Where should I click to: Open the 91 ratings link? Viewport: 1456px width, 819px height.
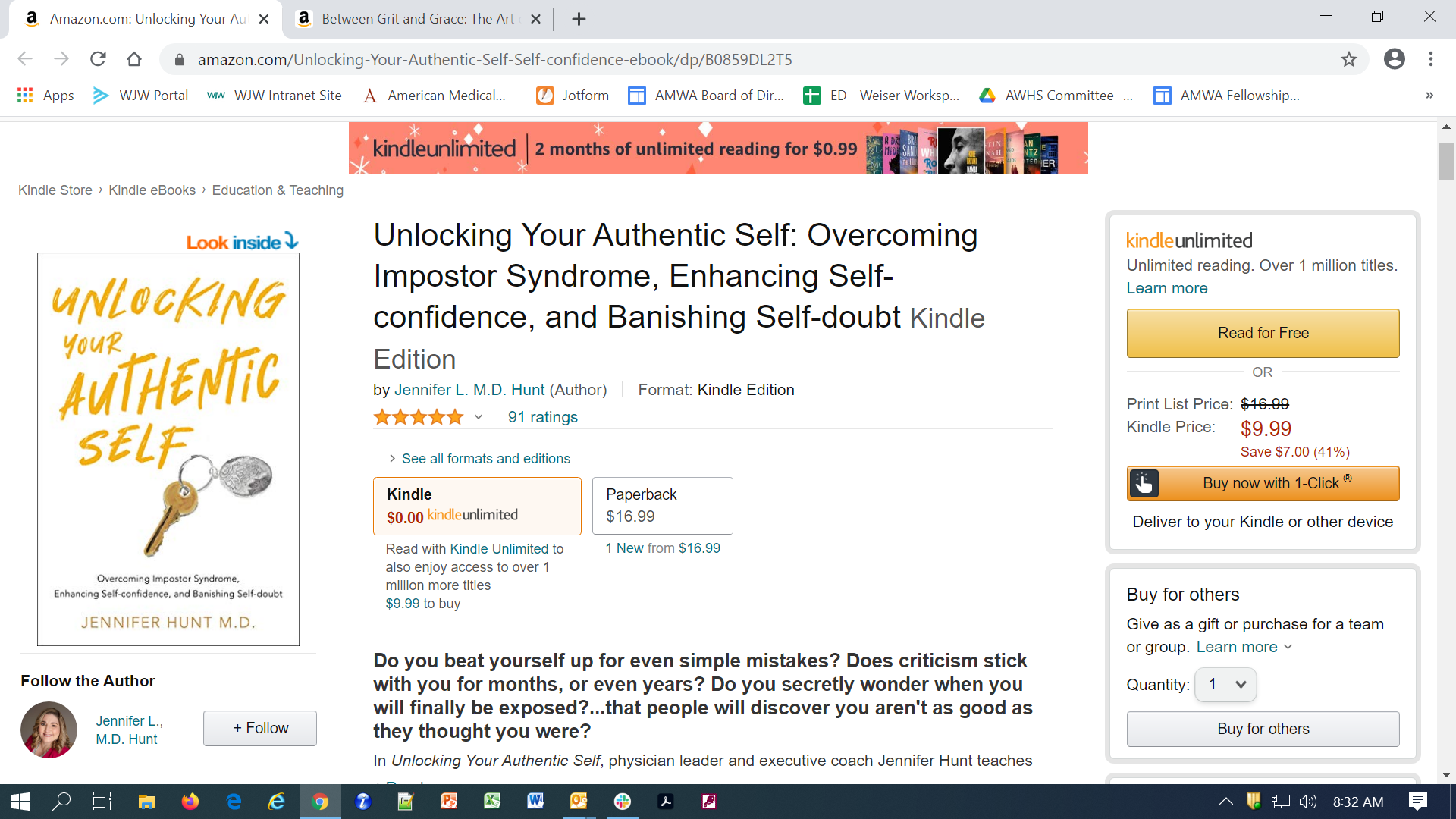(x=542, y=417)
